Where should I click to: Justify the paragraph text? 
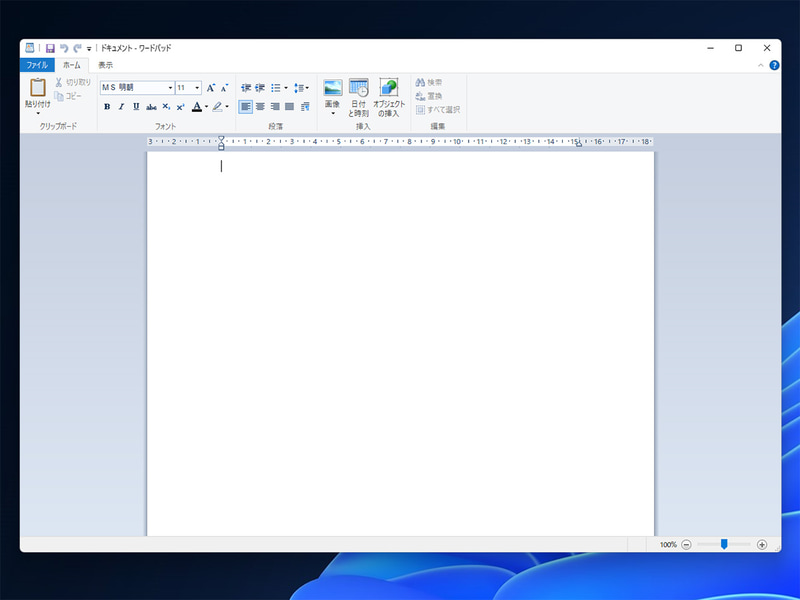click(x=290, y=107)
